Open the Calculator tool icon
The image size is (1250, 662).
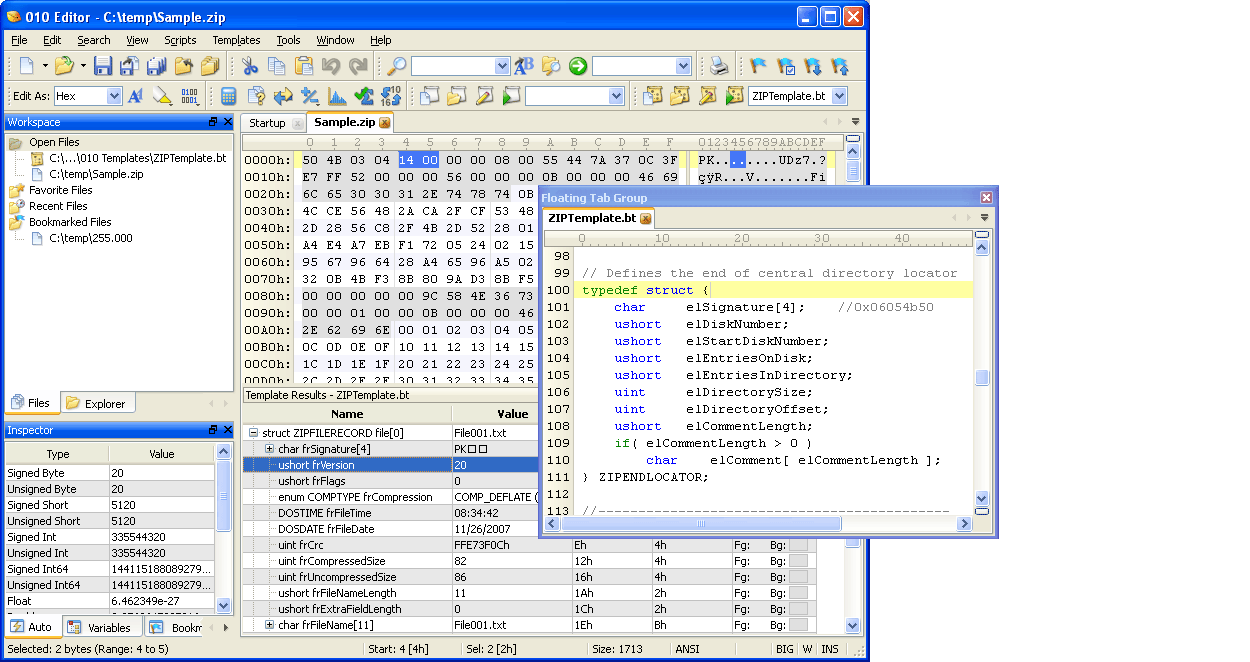click(x=229, y=96)
